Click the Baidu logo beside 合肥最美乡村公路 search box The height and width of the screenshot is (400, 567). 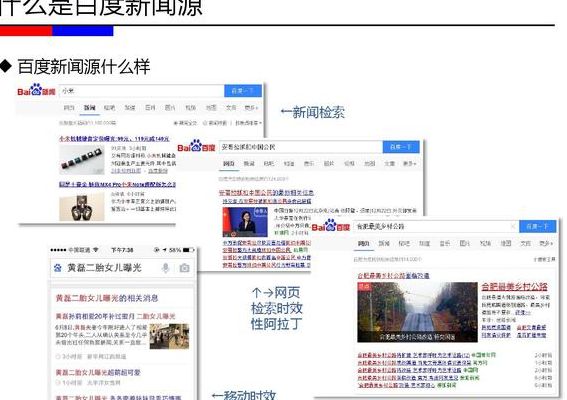[331, 226]
